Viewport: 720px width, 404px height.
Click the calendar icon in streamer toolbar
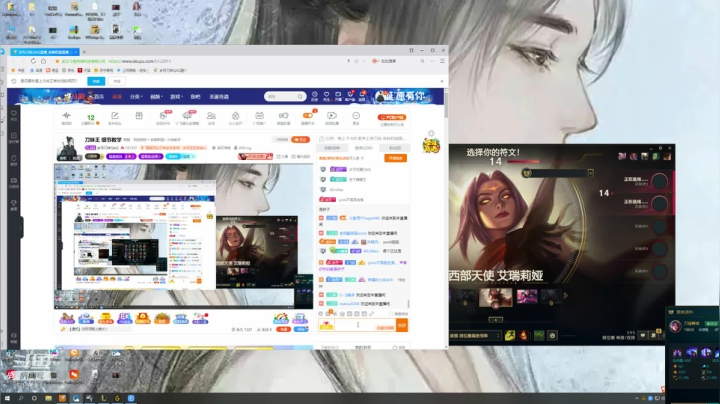point(259,117)
